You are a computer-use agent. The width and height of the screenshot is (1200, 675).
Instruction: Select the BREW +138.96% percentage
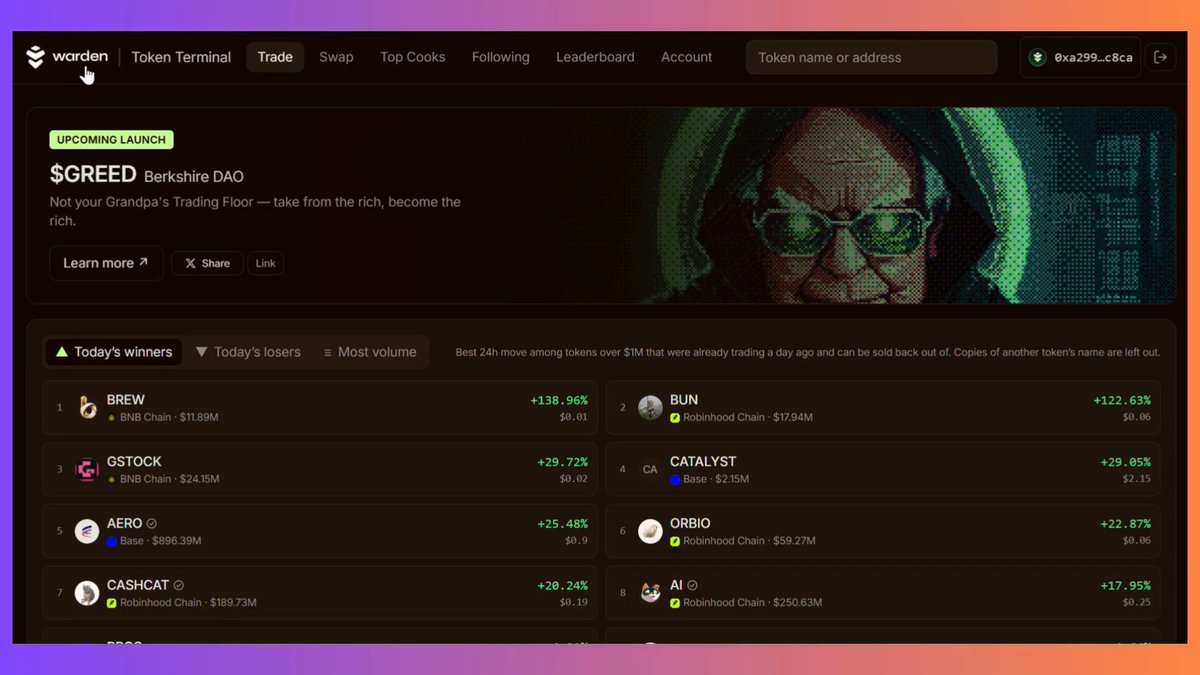[x=559, y=400]
